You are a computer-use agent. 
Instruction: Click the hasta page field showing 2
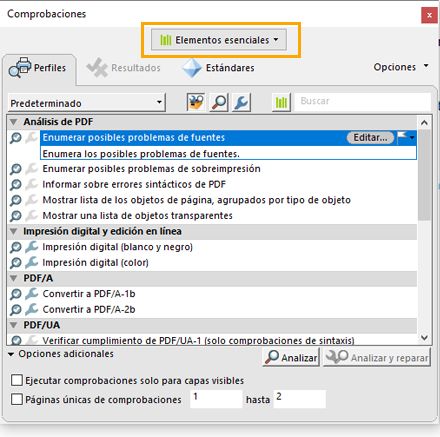pyautogui.click(x=299, y=399)
